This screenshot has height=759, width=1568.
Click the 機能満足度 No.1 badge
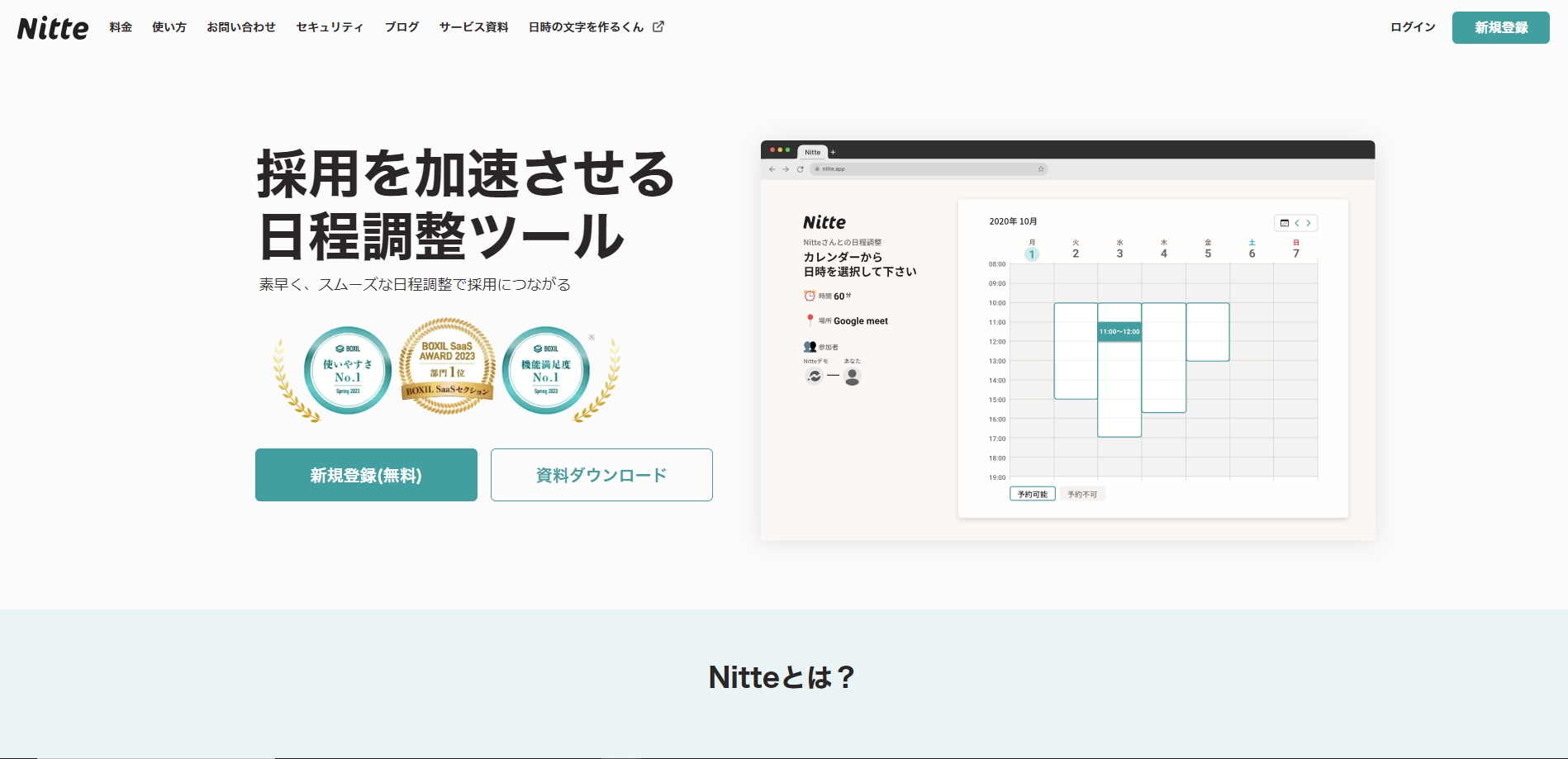point(546,370)
